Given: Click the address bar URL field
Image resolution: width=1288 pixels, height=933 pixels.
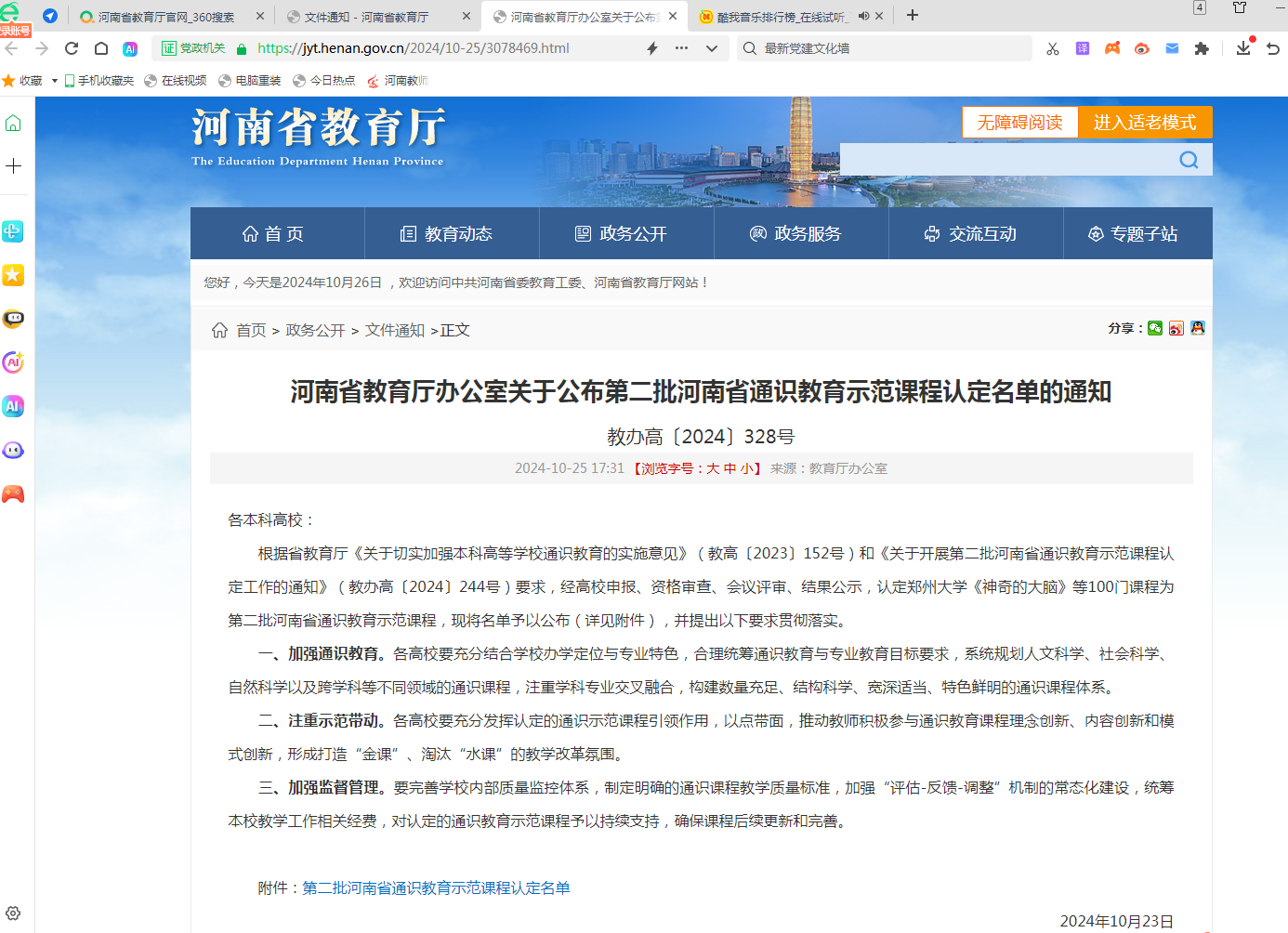Looking at the screenshot, I should pos(414,48).
